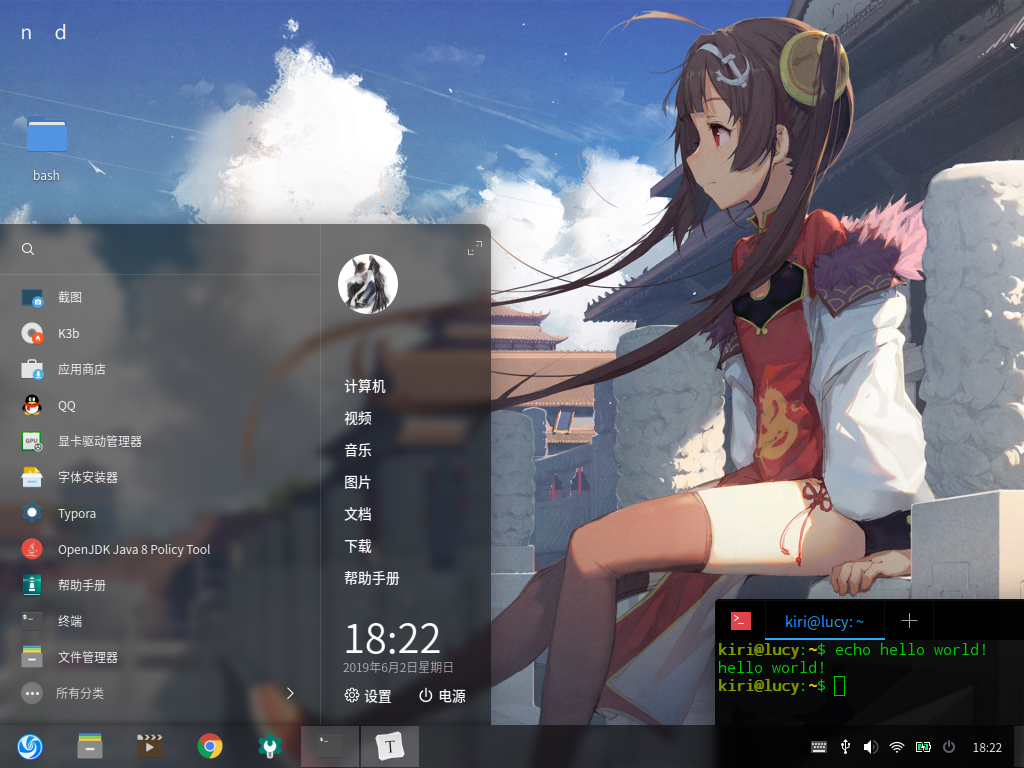Open 计算机 from the launcher shortcuts
Image resolution: width=1024 pixels, height=768 pixels.
click(365, 386)
